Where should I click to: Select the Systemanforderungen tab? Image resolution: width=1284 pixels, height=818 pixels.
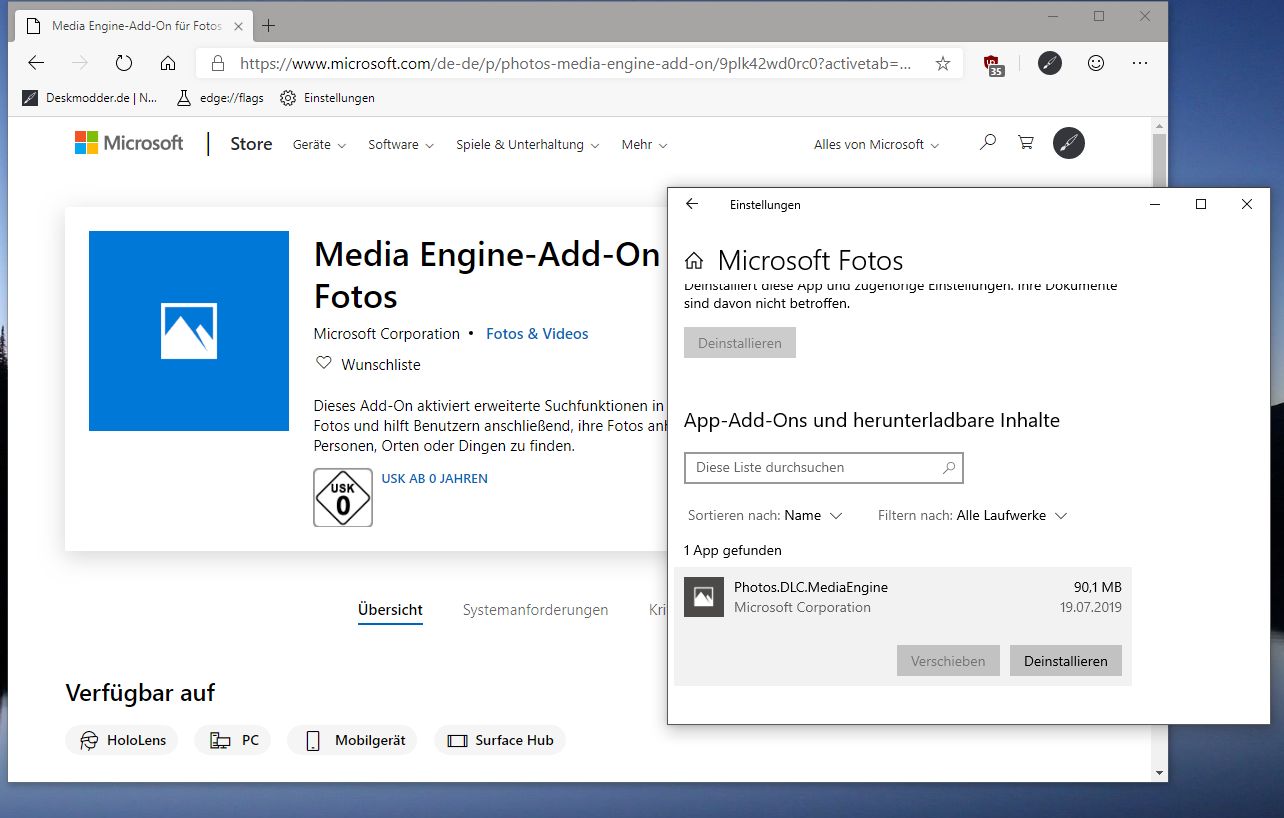(535, 610)
